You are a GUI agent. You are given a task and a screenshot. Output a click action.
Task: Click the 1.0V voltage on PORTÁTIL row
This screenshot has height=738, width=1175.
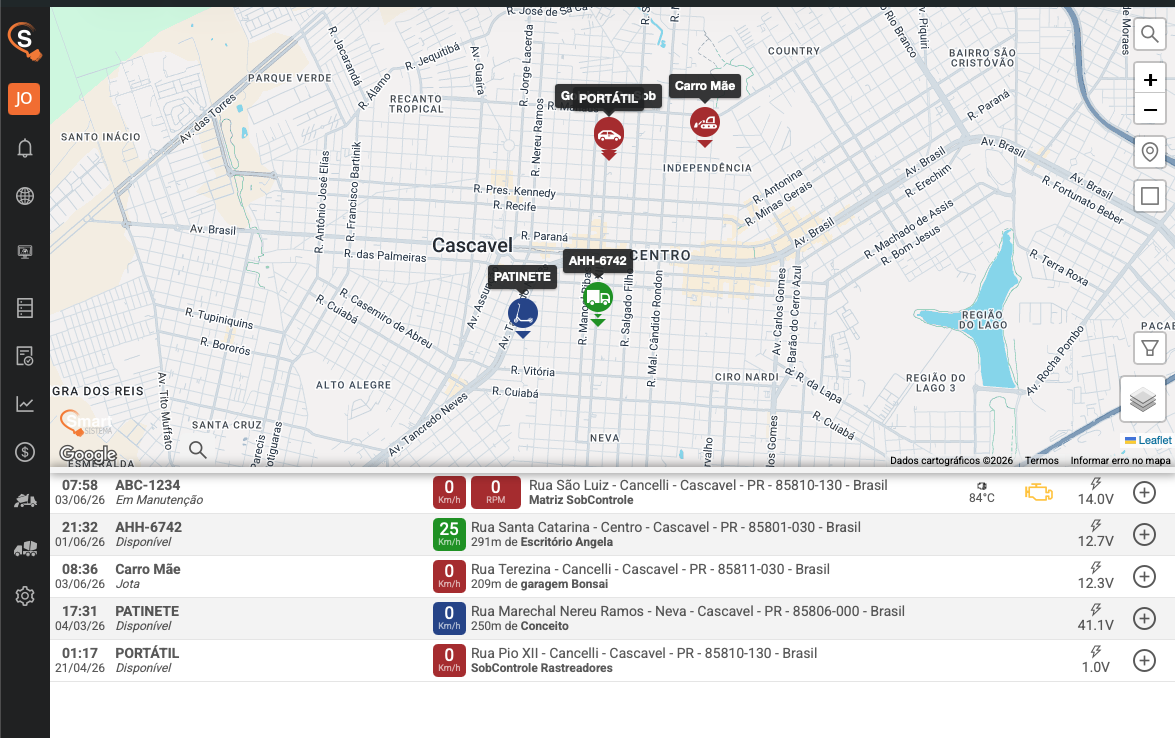pos(1095,660)
